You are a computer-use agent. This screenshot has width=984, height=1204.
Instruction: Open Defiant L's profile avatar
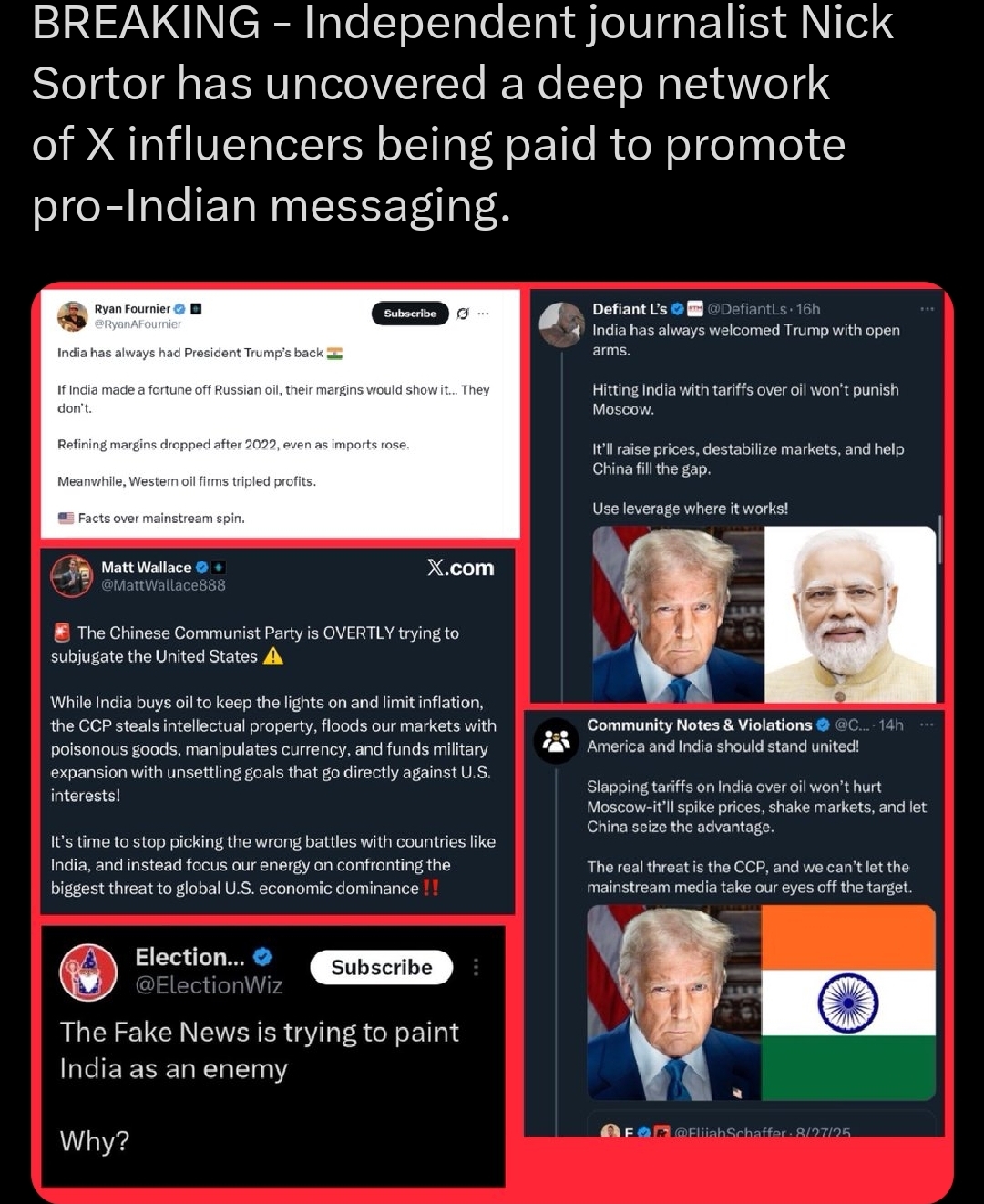pyautogui.click(x=561, y=324)
